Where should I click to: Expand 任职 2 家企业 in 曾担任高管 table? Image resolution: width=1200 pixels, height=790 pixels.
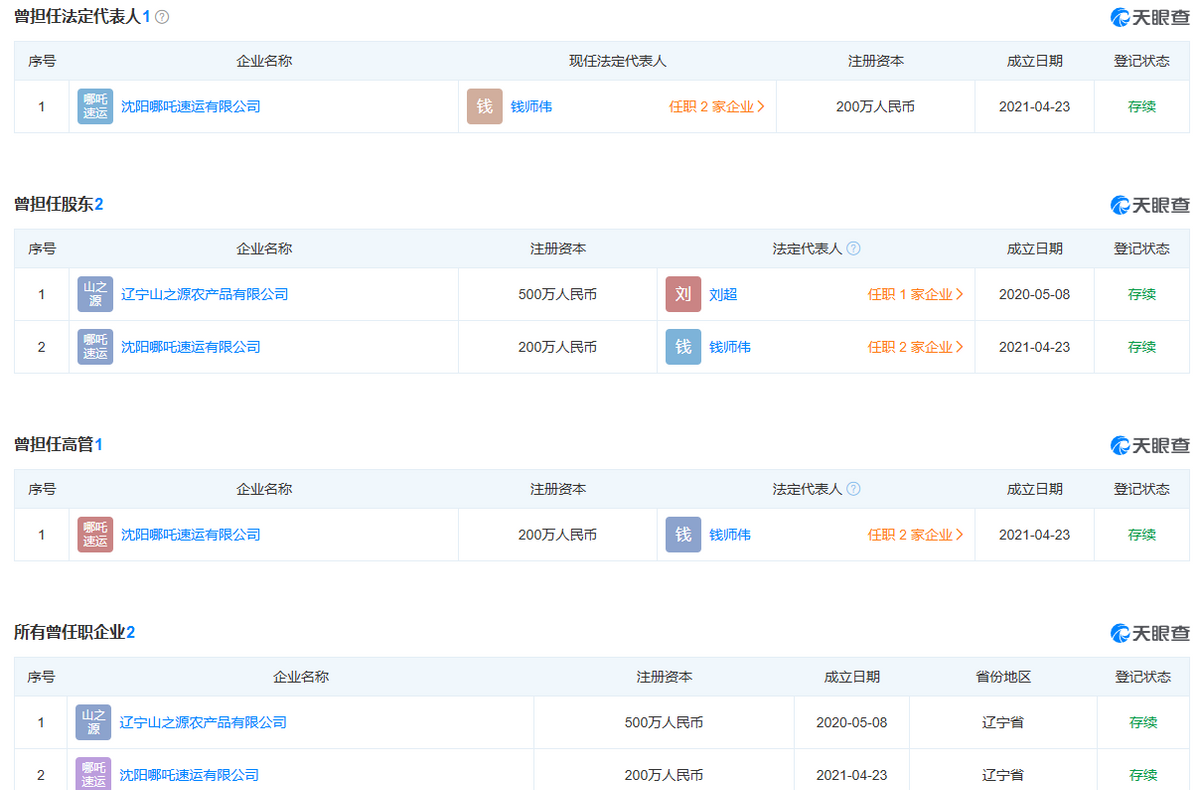pos(915,535)
